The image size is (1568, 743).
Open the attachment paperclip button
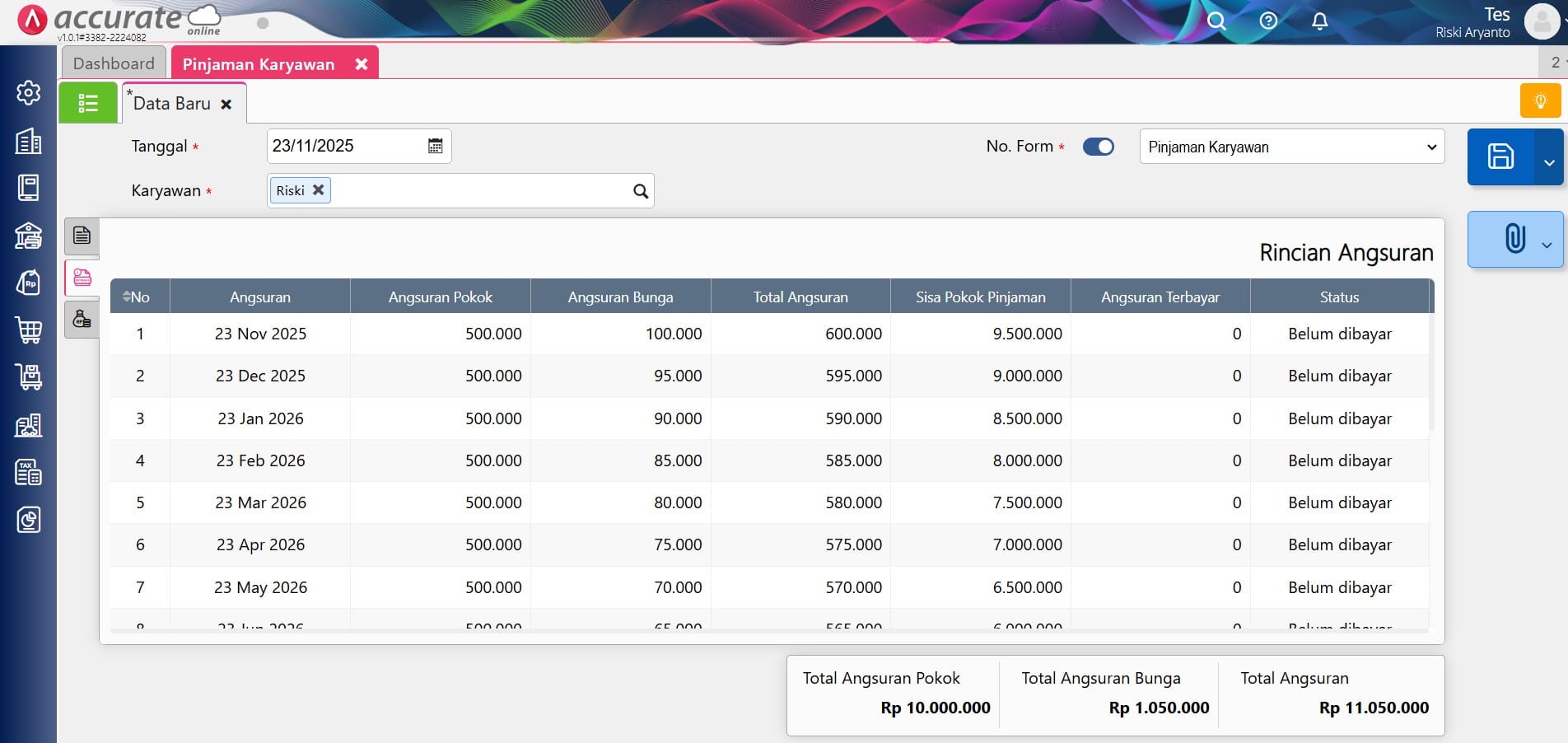(1514, 239)
